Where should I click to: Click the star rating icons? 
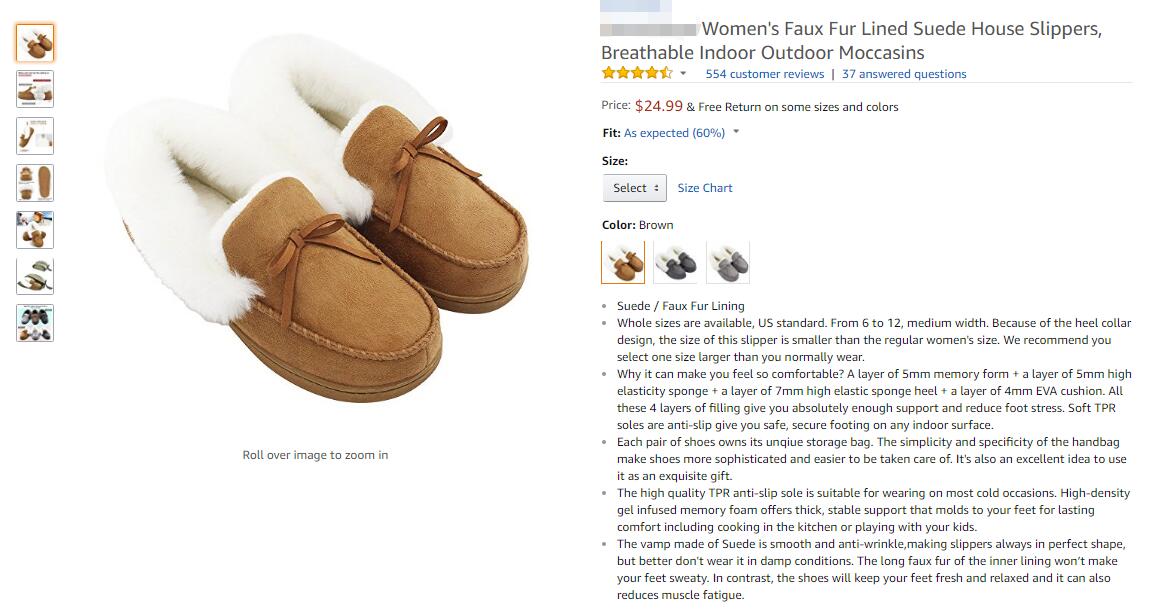[637, 74]
